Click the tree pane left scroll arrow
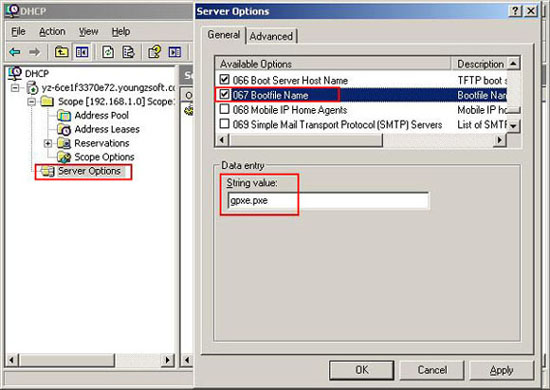The height and width of the screenshot is (390, 550). tap(12, 360)
